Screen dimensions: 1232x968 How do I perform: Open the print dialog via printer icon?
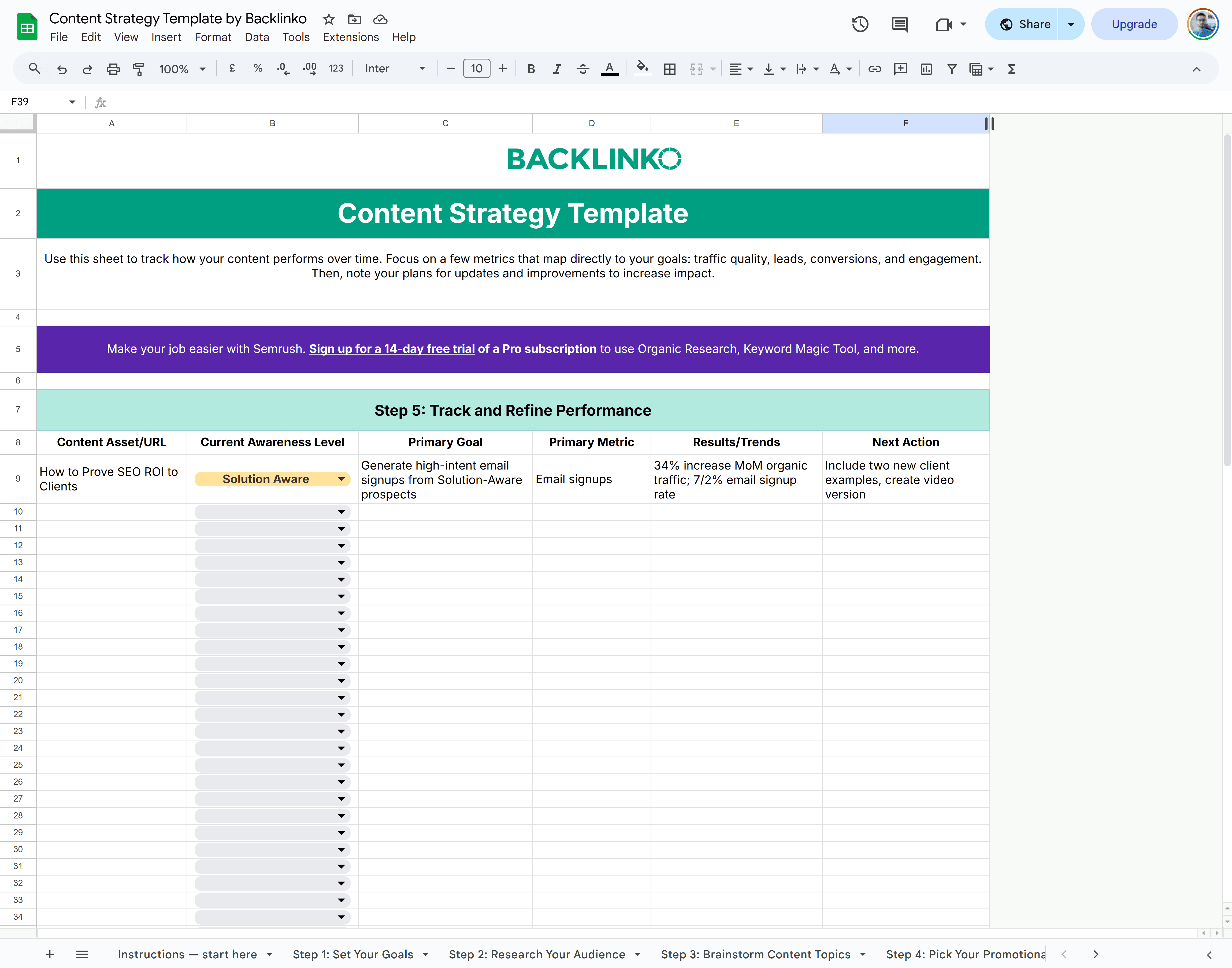[113, 69]
